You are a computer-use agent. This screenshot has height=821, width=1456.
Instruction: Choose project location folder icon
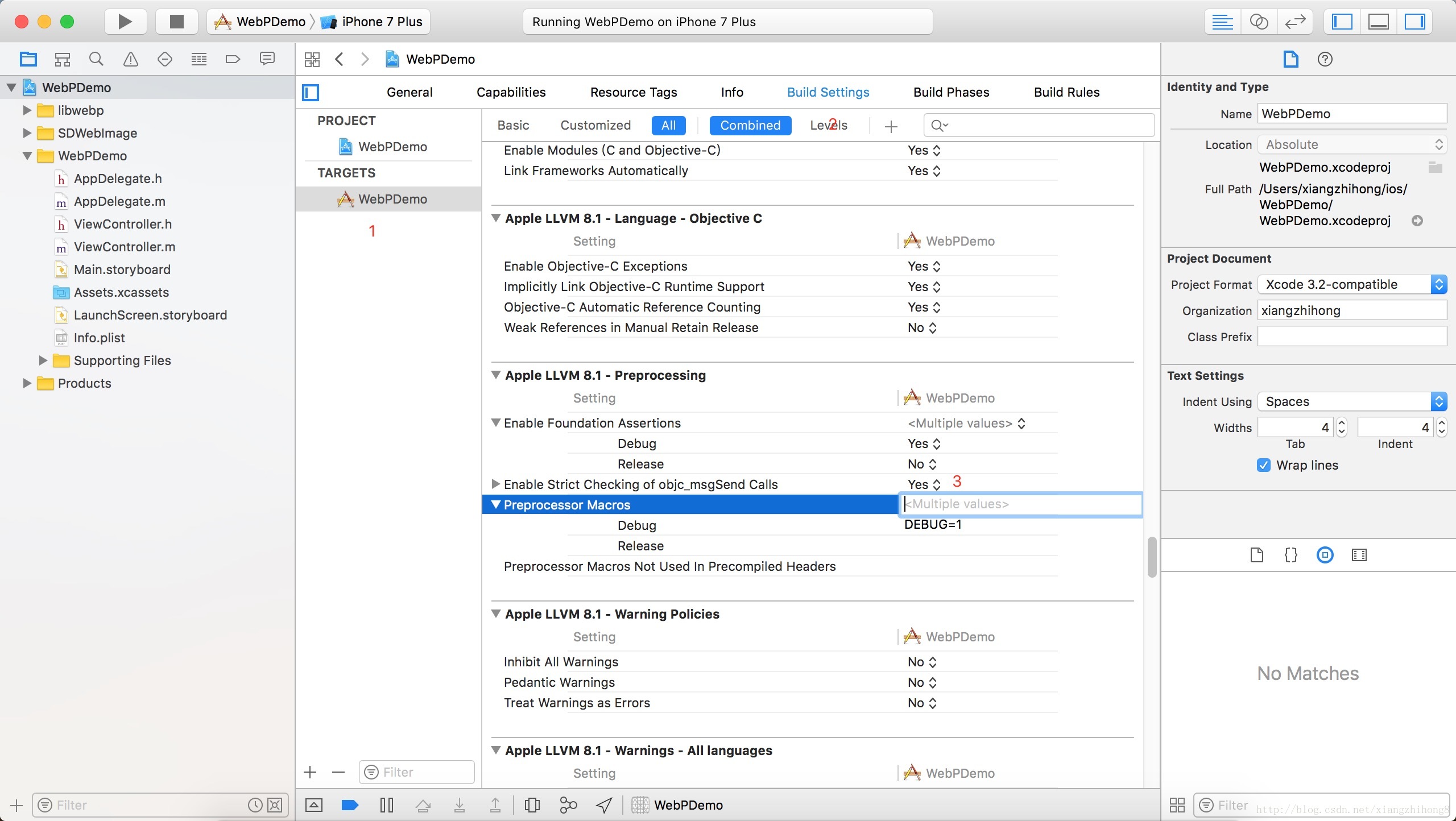(1435, 167)
